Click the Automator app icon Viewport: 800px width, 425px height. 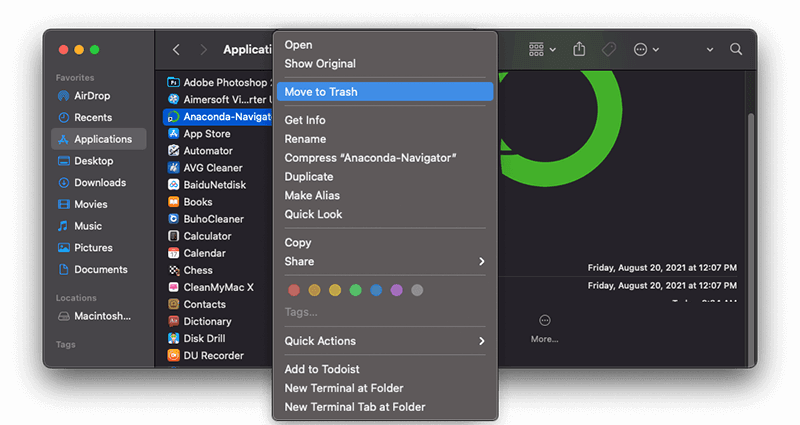(x=173, y=151)
